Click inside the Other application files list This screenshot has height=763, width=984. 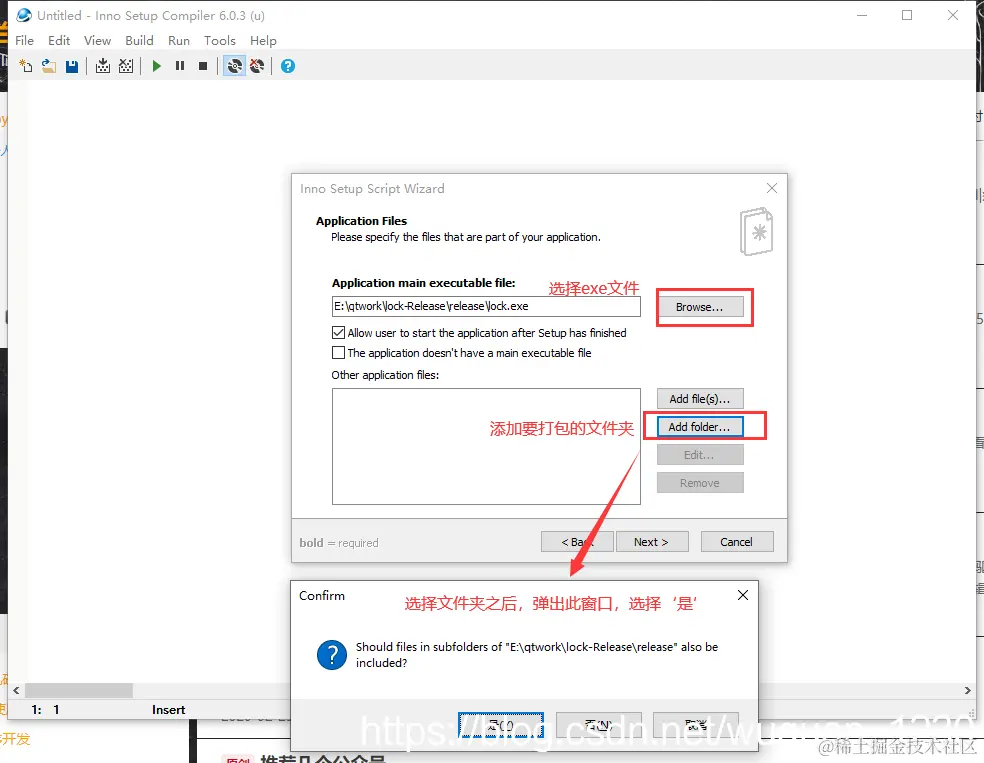[486, 446]
